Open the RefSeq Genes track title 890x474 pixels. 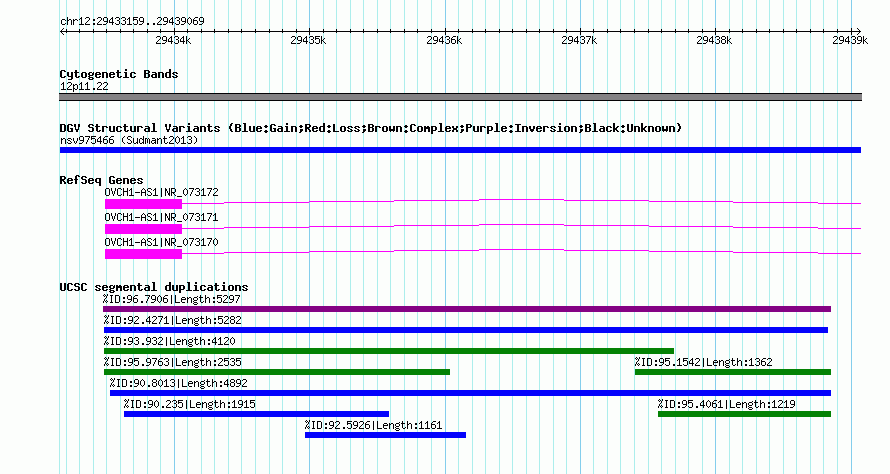(x=101, y=180)
